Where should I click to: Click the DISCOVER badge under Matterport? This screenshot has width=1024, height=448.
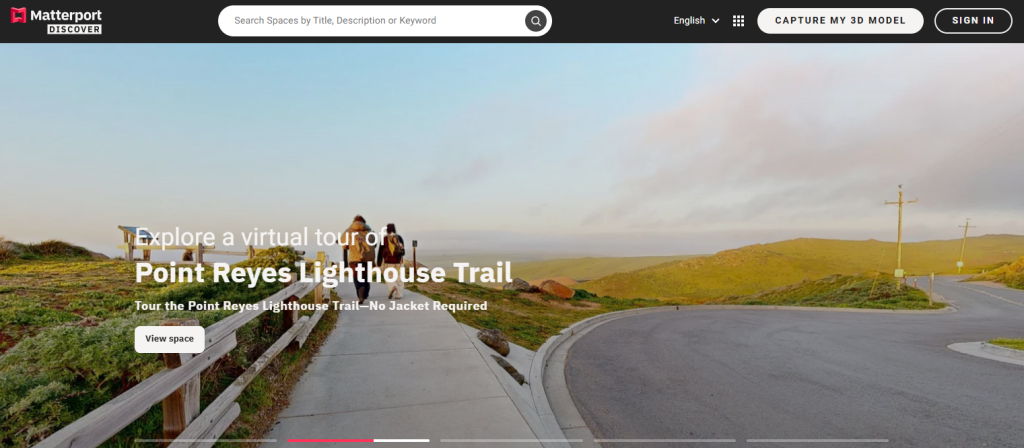point(74,29)
